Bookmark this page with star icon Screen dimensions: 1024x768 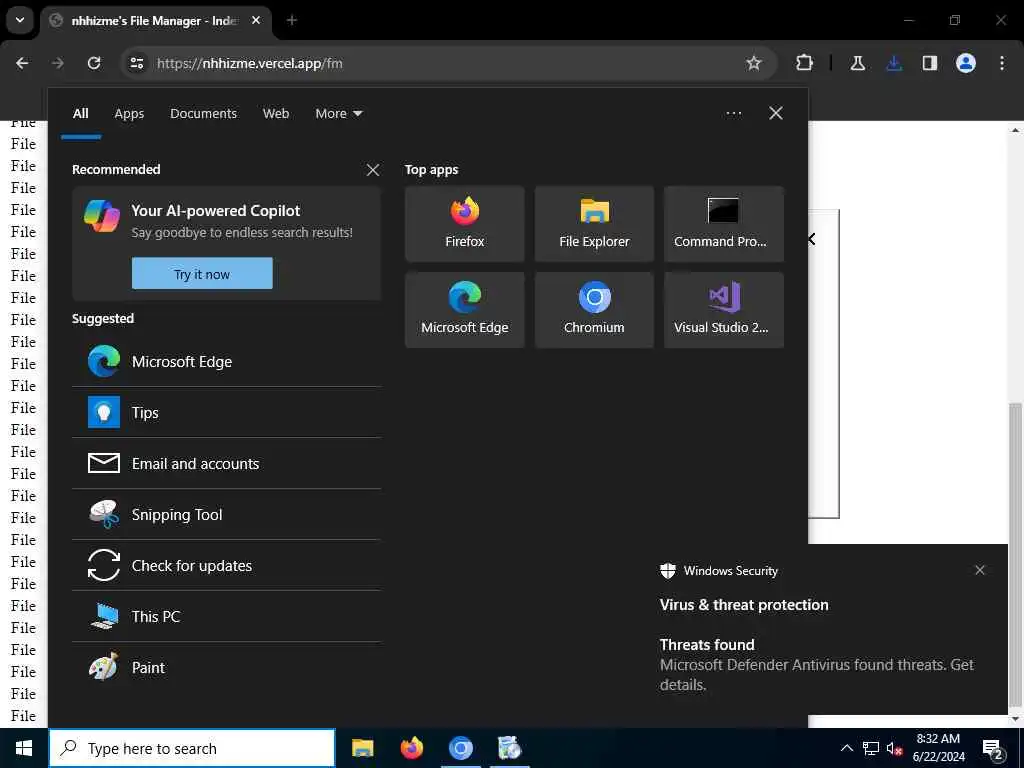click(754, 63)
